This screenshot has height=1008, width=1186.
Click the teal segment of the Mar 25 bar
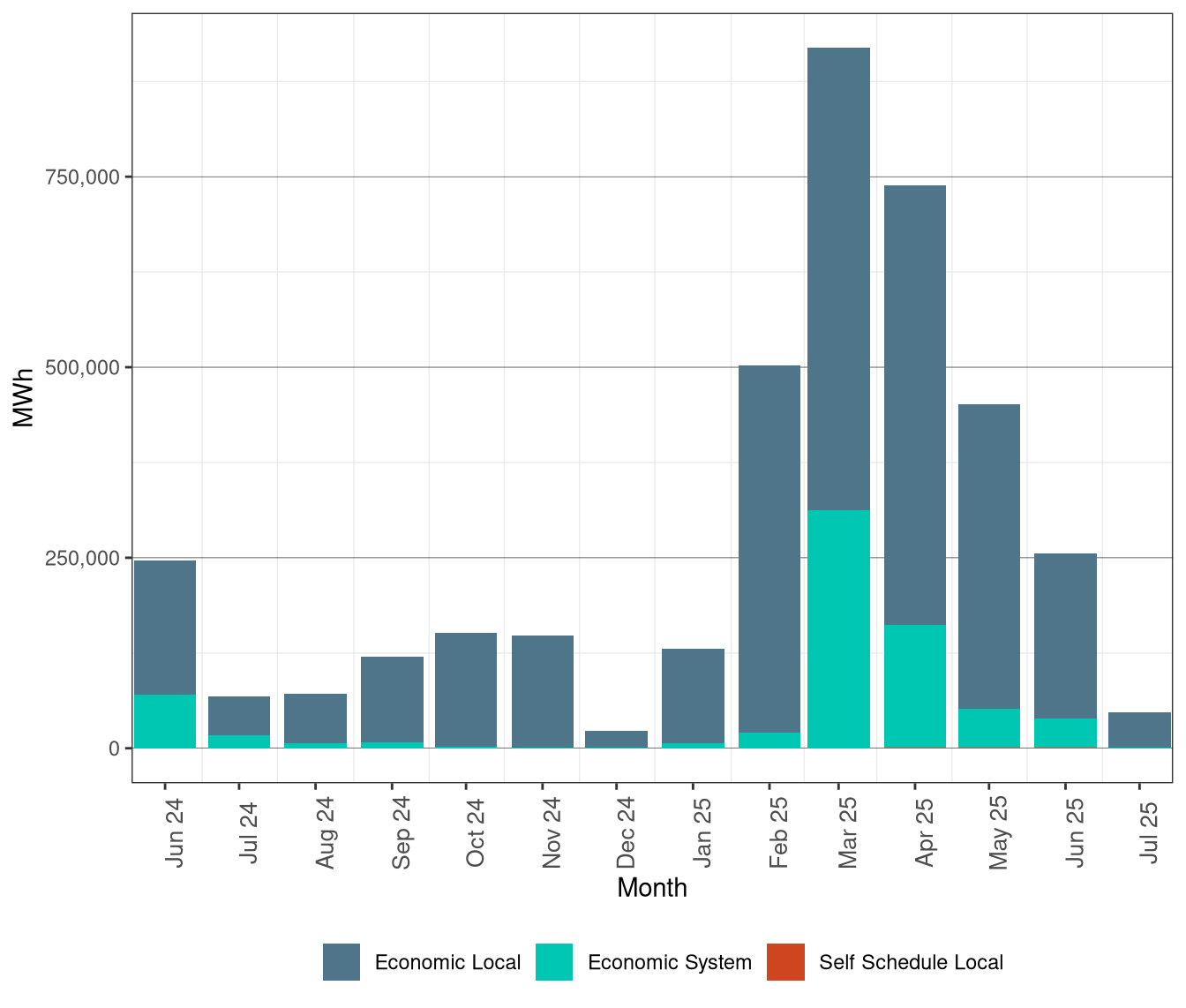838,628
